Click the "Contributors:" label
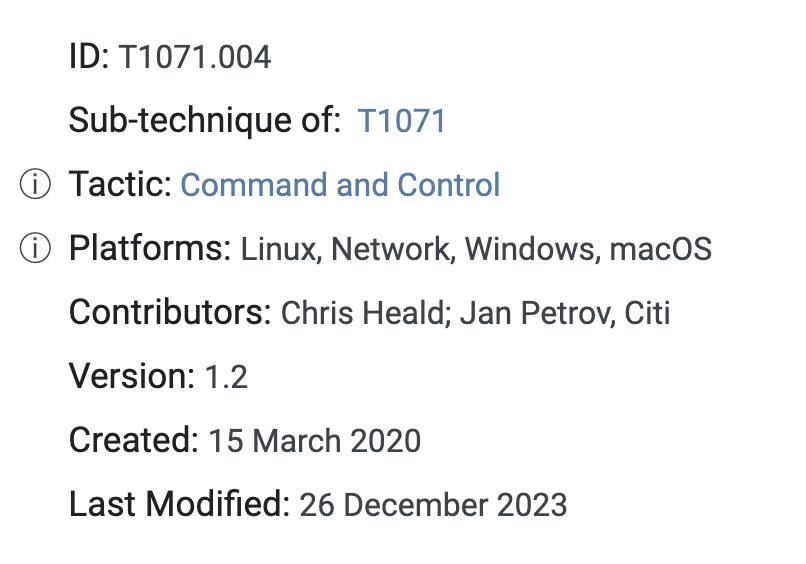Viewport: 806px width, 564px height. click(170, 313)
